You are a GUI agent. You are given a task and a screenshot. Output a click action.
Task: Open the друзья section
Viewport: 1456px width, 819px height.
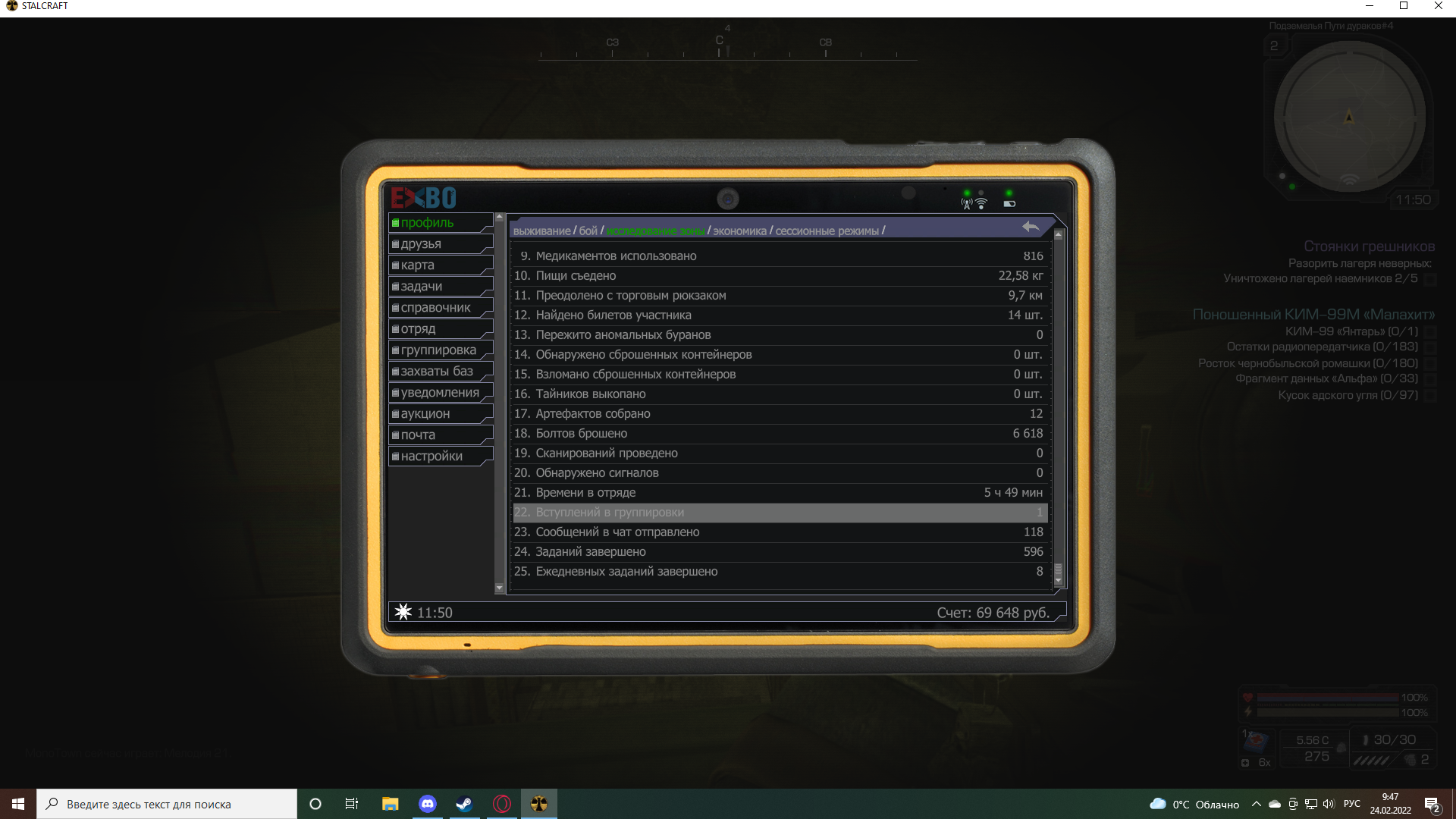click(441, 244)
